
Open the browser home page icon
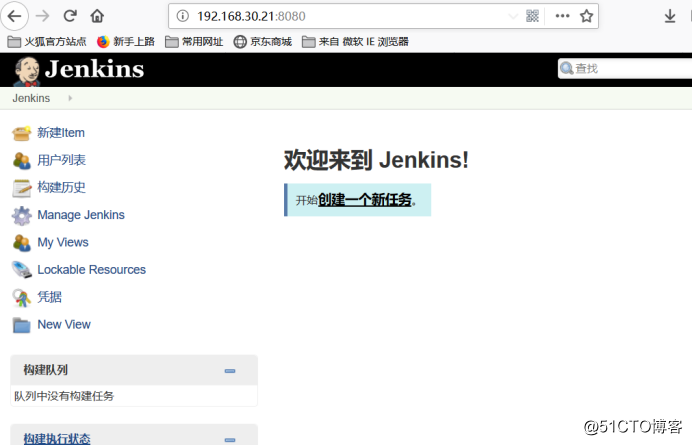coord(97,16)
